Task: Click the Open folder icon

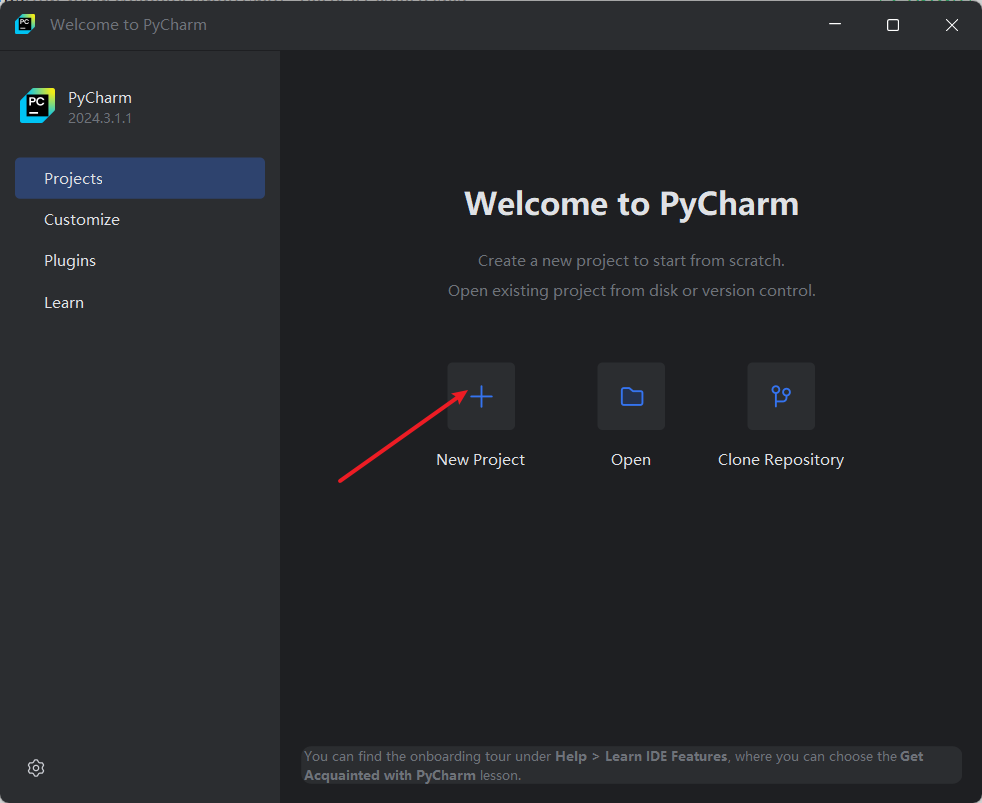Action: pos(631,396)
